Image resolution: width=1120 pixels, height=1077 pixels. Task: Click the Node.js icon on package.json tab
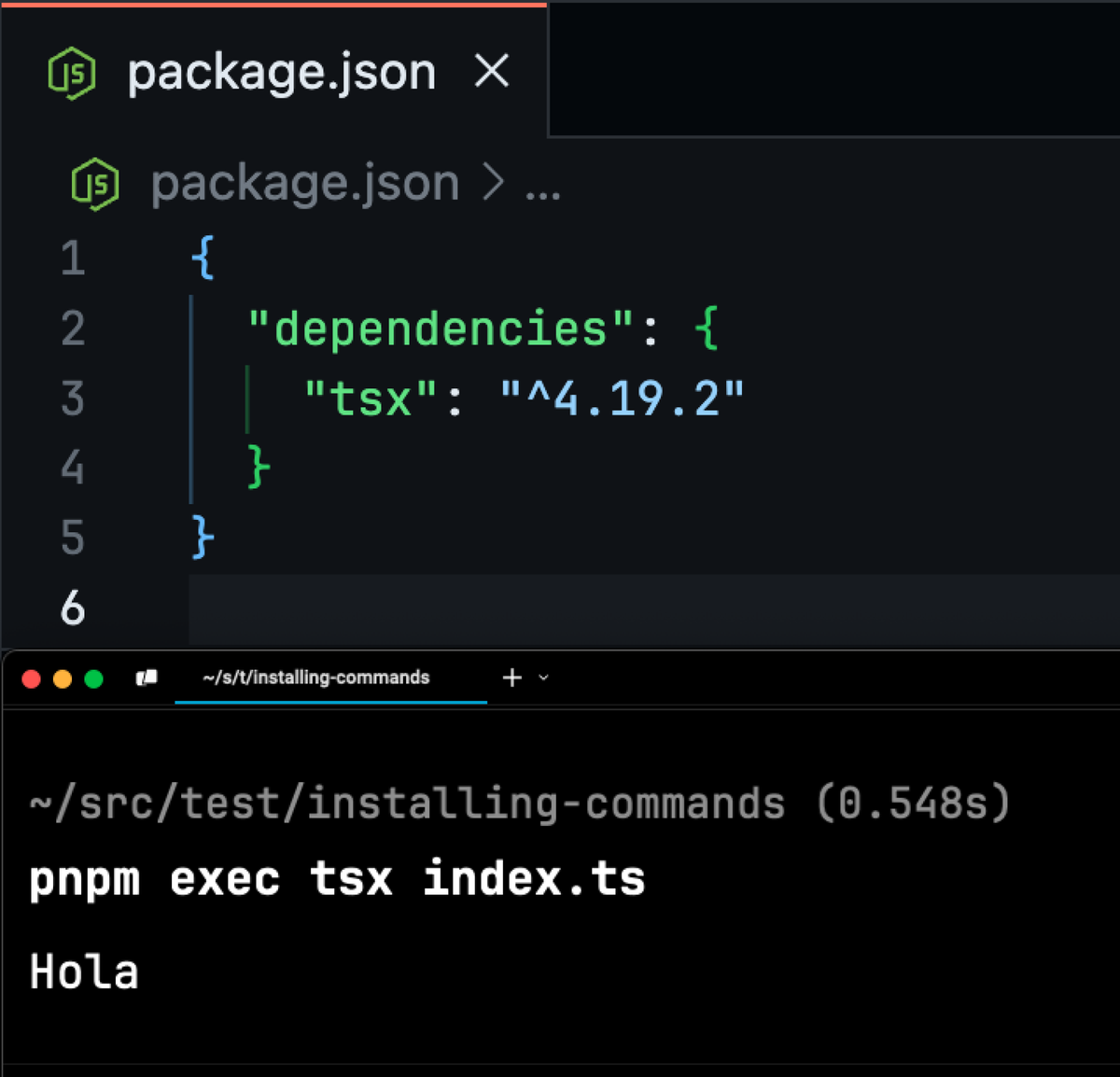point(72,73)
